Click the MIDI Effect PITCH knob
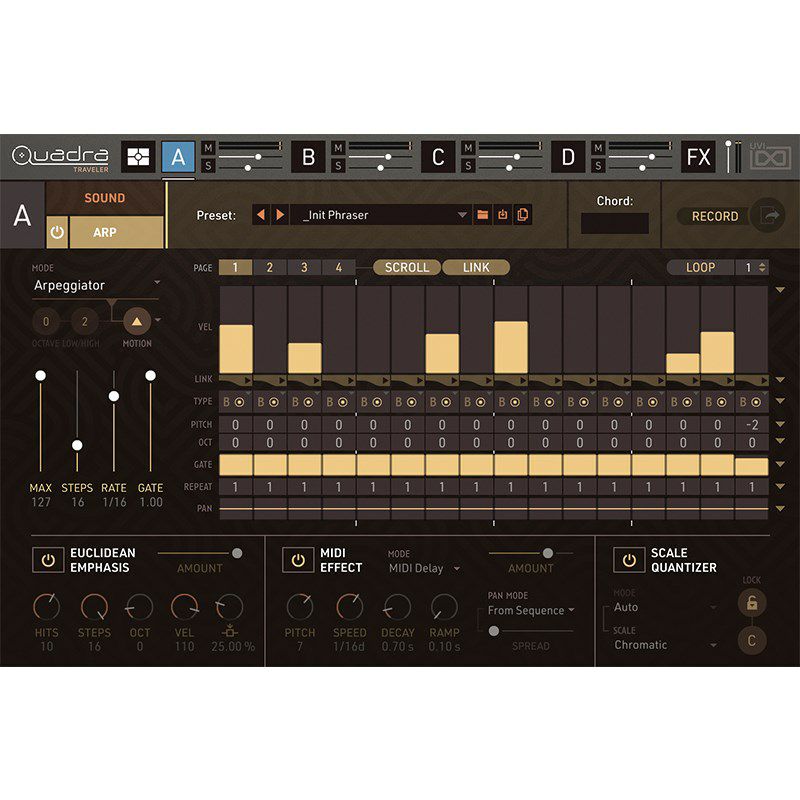Screen dimensions: 800x800 click(300, 607)
